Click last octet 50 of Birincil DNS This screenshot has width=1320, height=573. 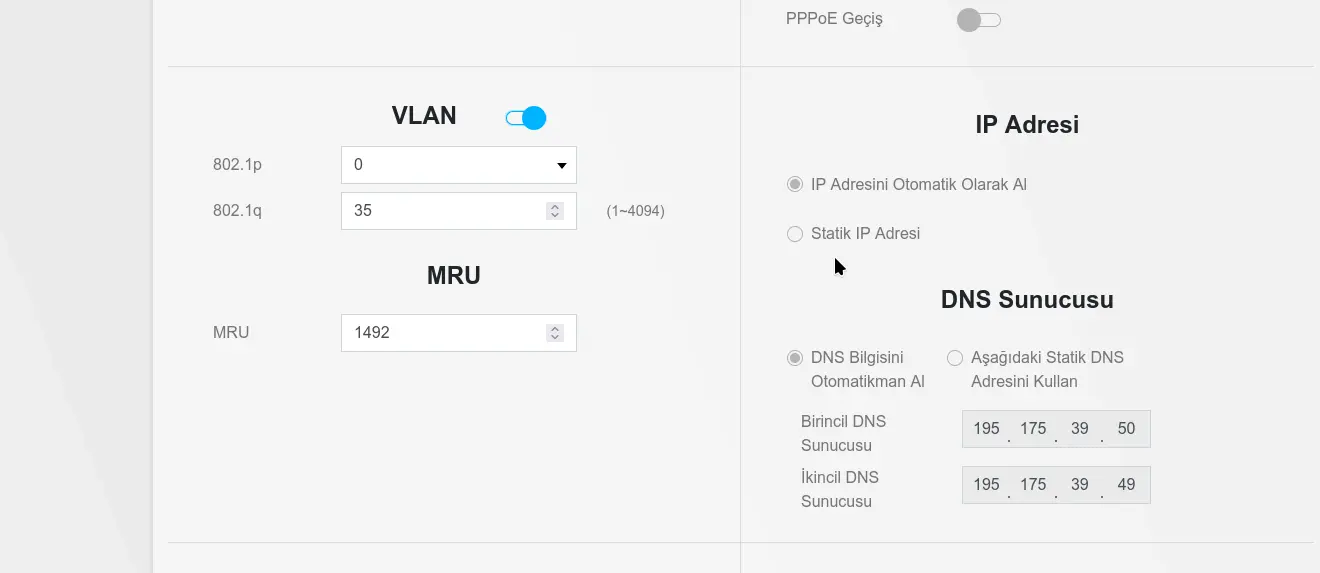tap(1126, 428)
